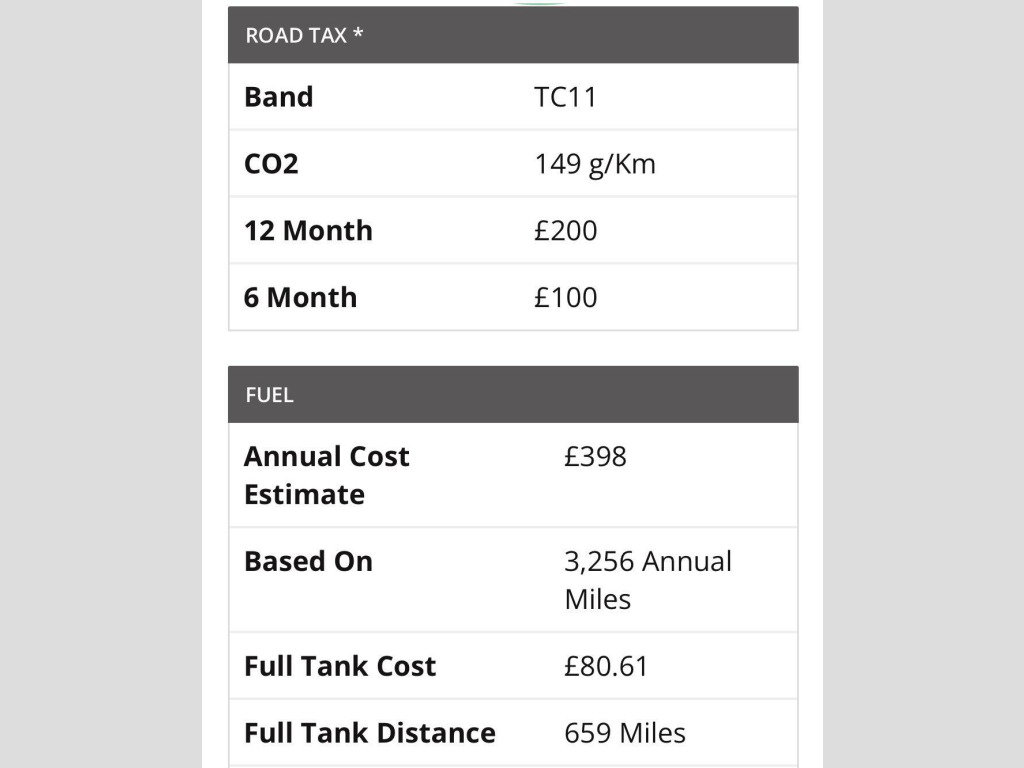Select the Full Tank Cost label
The image size is (1024, 768).
[340, 667]
